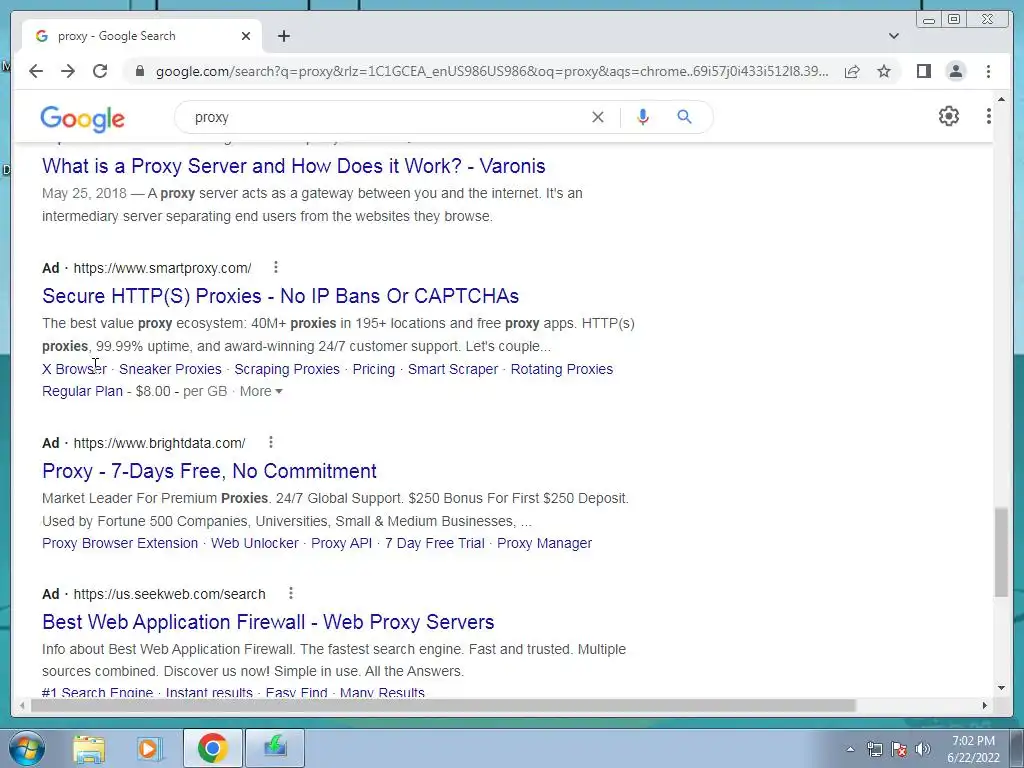
Task: Click the https://us.seekweb.com/search ad URL
Action: [169, 594]
